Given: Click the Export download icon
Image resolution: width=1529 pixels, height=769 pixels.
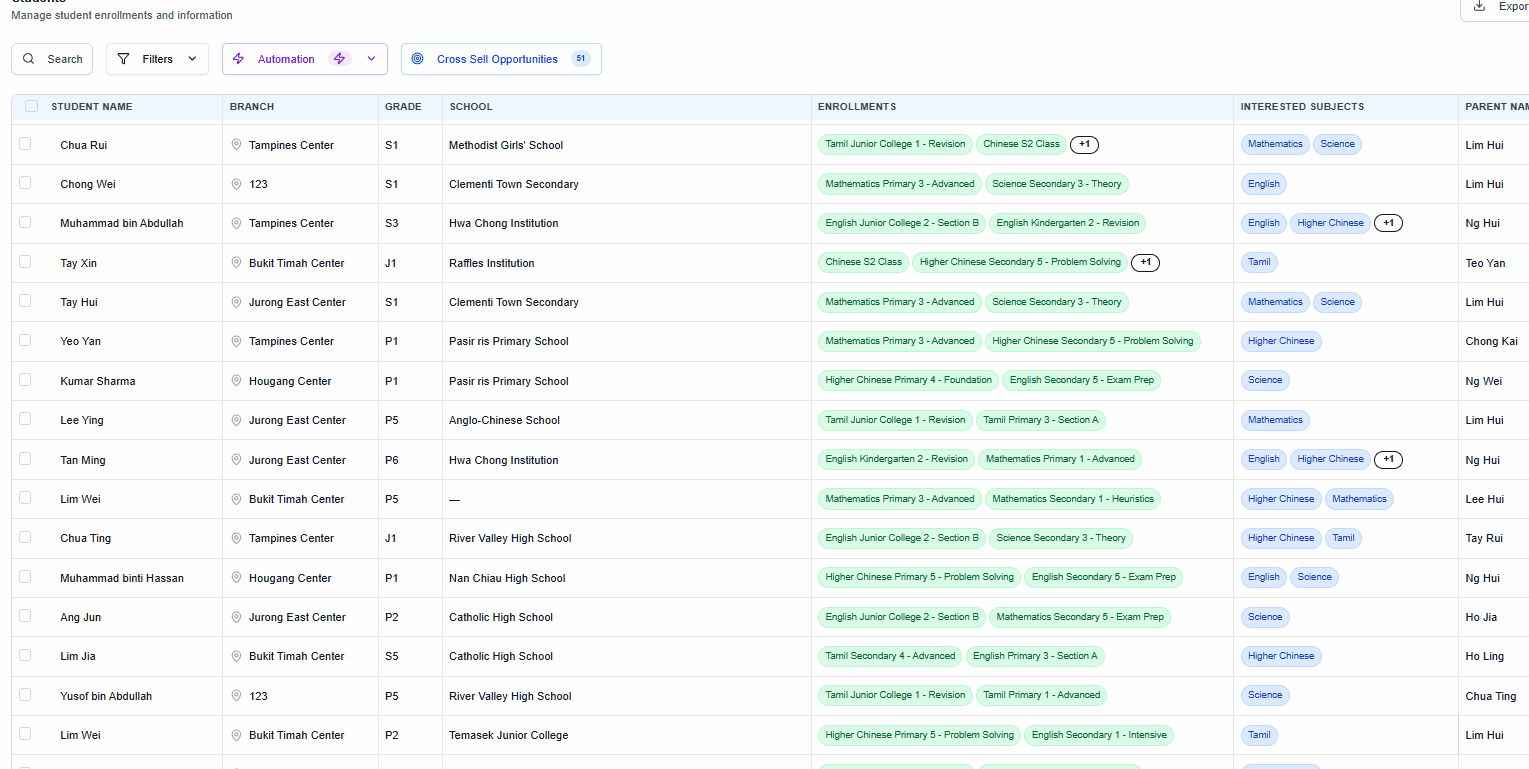Looking at the screenshot, I should (x=1478, y=8).
